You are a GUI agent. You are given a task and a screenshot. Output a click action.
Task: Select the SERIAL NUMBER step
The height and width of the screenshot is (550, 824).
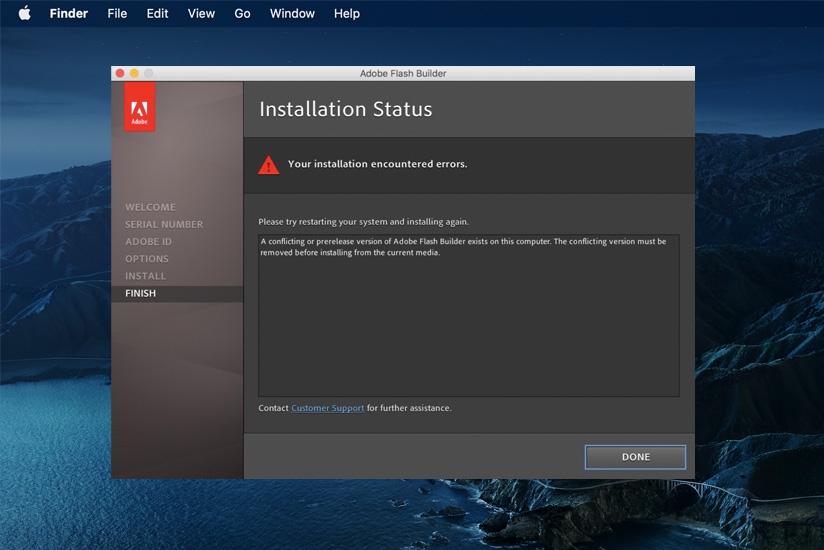[x=164, y=224]
